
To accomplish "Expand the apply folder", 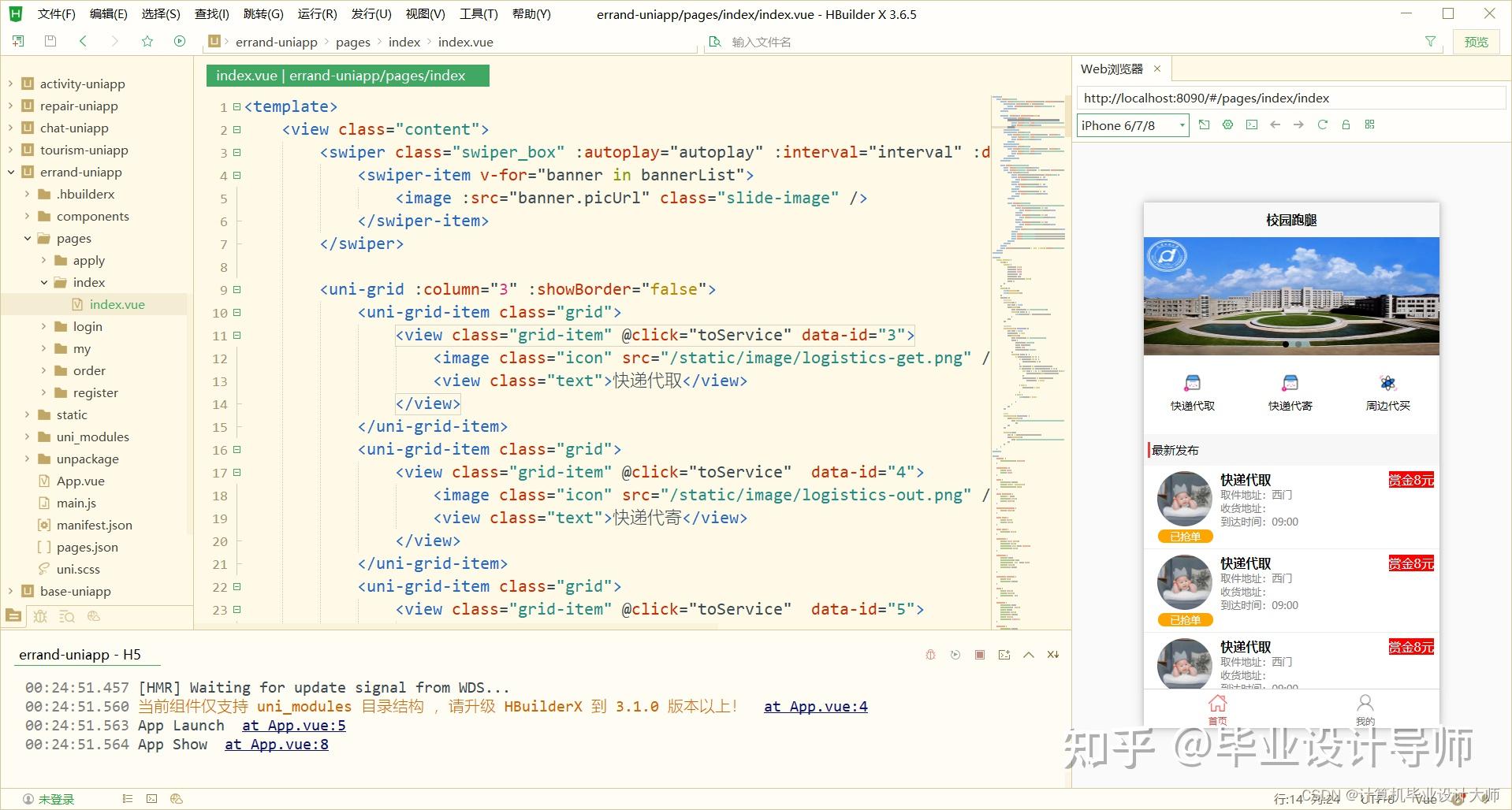I will 44,260.
